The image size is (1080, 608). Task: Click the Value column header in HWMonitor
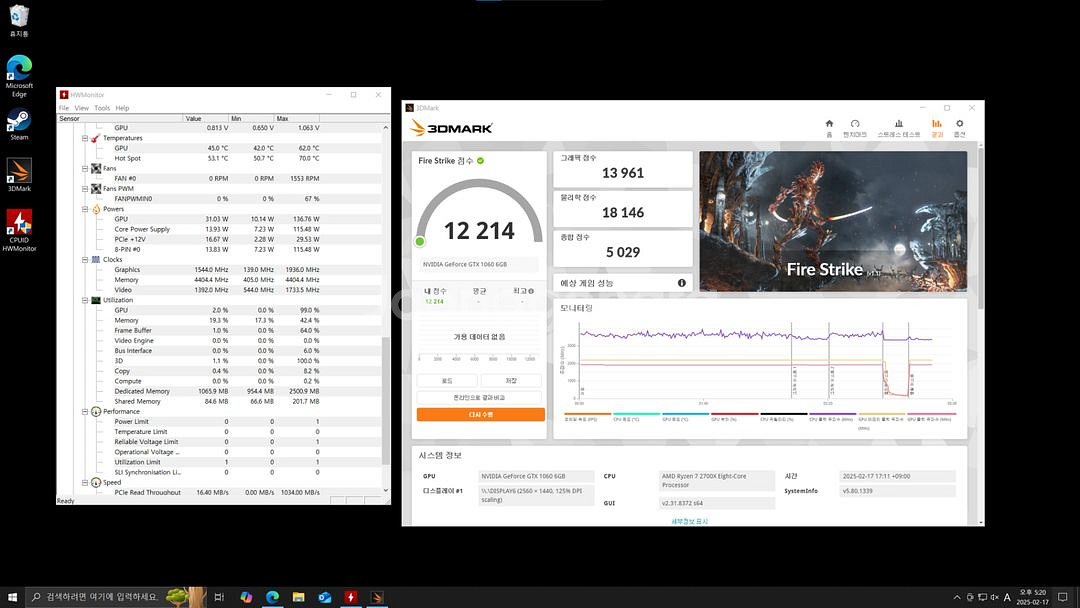pyautogui.click(x=205, y=118)
